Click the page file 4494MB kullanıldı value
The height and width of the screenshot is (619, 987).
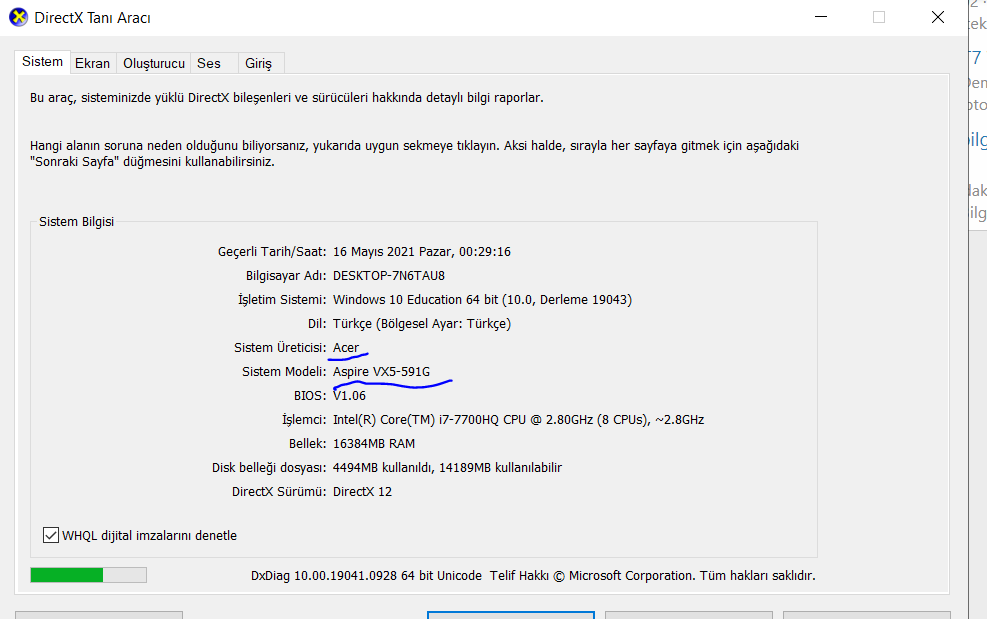(448, 467)
